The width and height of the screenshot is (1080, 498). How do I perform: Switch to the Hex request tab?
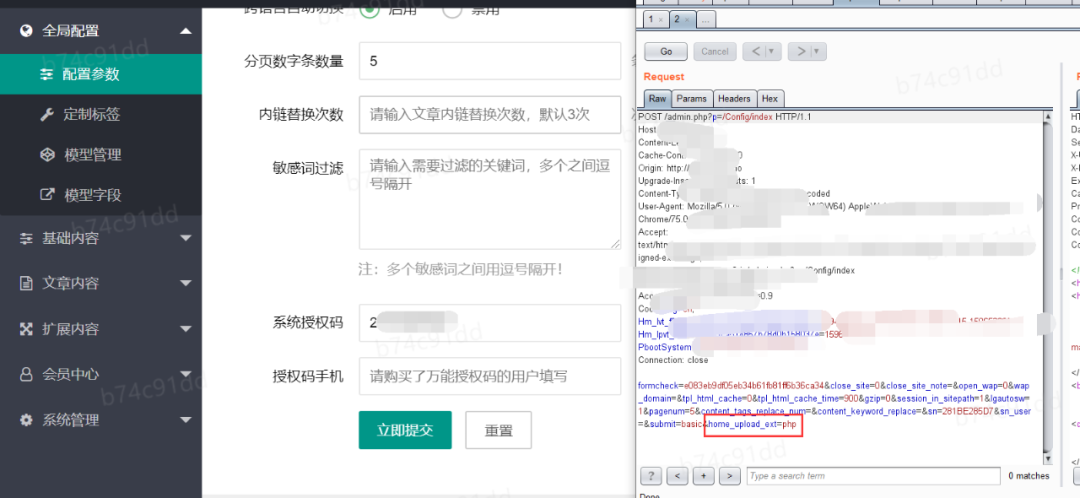pos(769,99)
